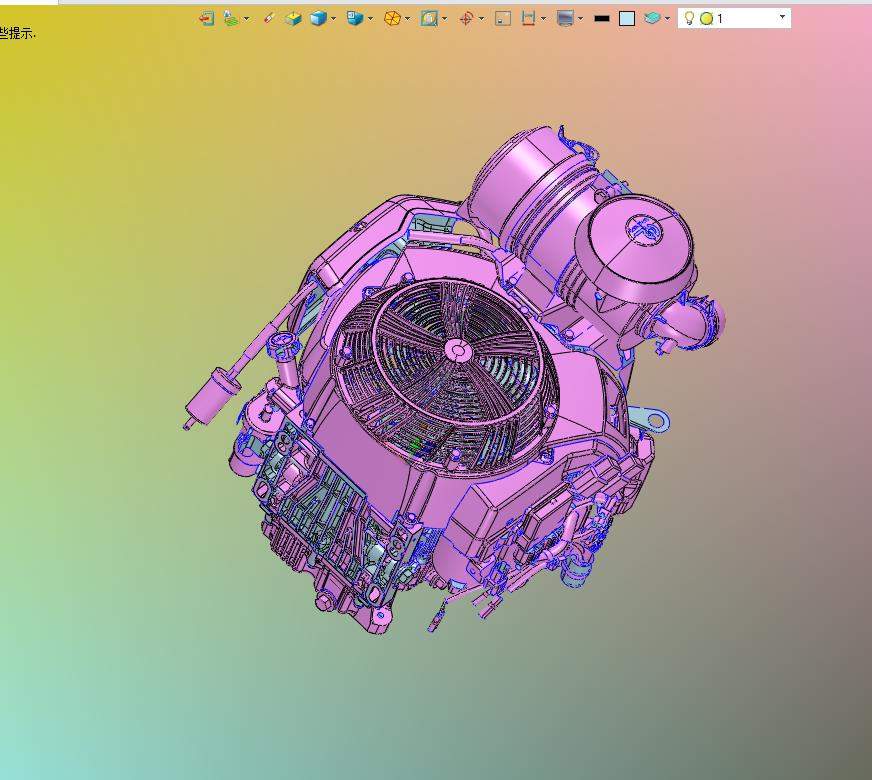Click the yellow-top box workplane icon
872x780 pixels.
293,19
